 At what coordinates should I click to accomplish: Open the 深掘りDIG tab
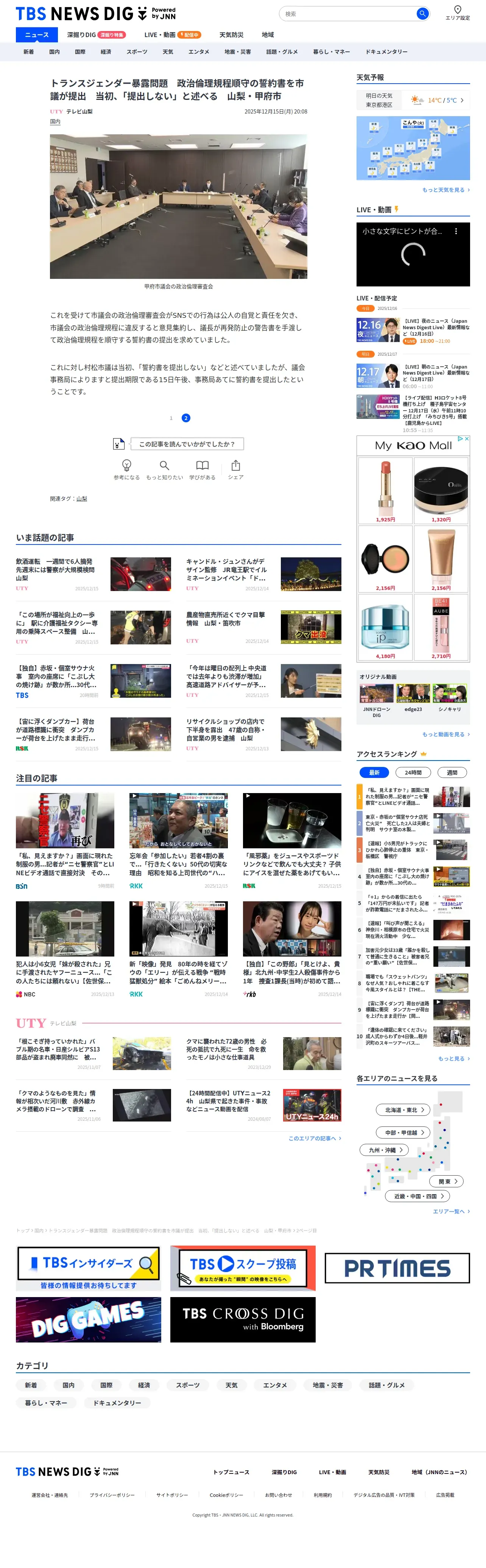(96, 35)
